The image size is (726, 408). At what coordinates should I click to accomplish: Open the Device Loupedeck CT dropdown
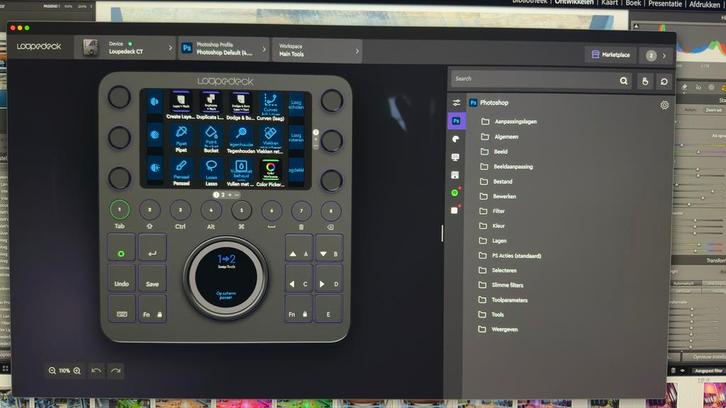(x=125, y=48)
